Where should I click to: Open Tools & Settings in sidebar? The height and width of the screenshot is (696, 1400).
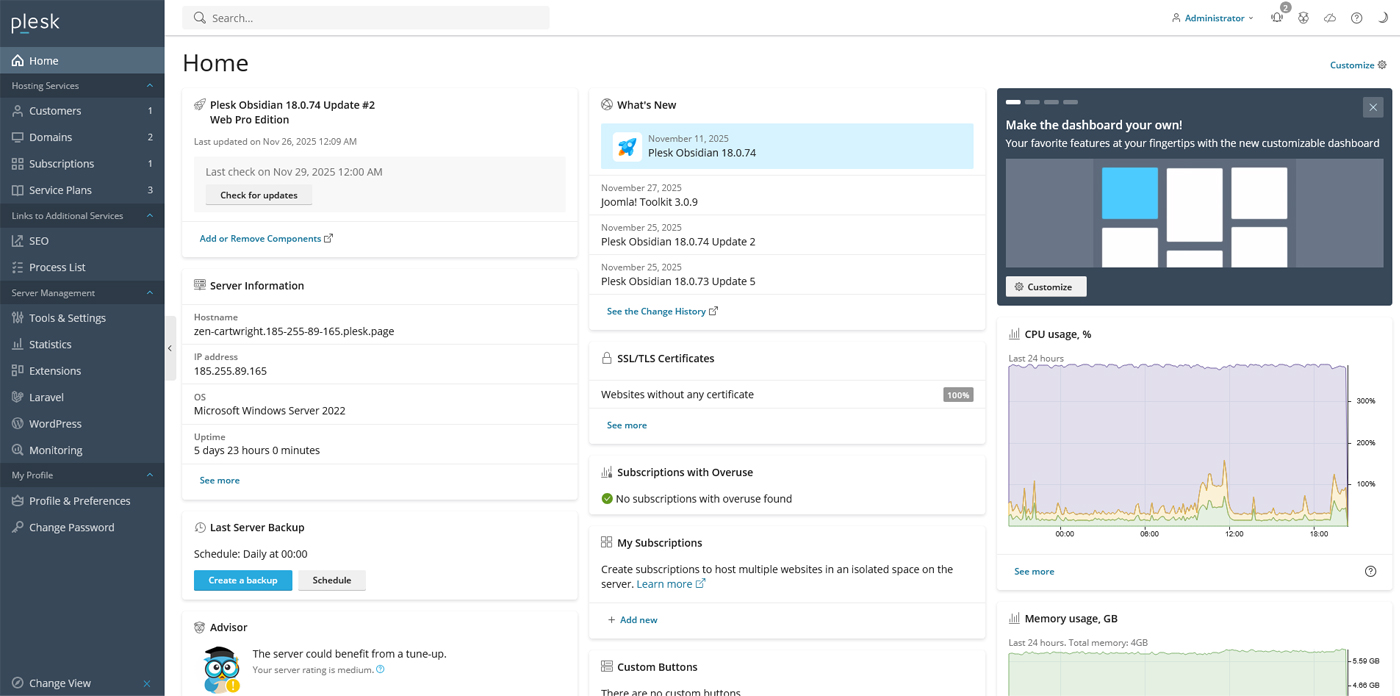point(67,318)
